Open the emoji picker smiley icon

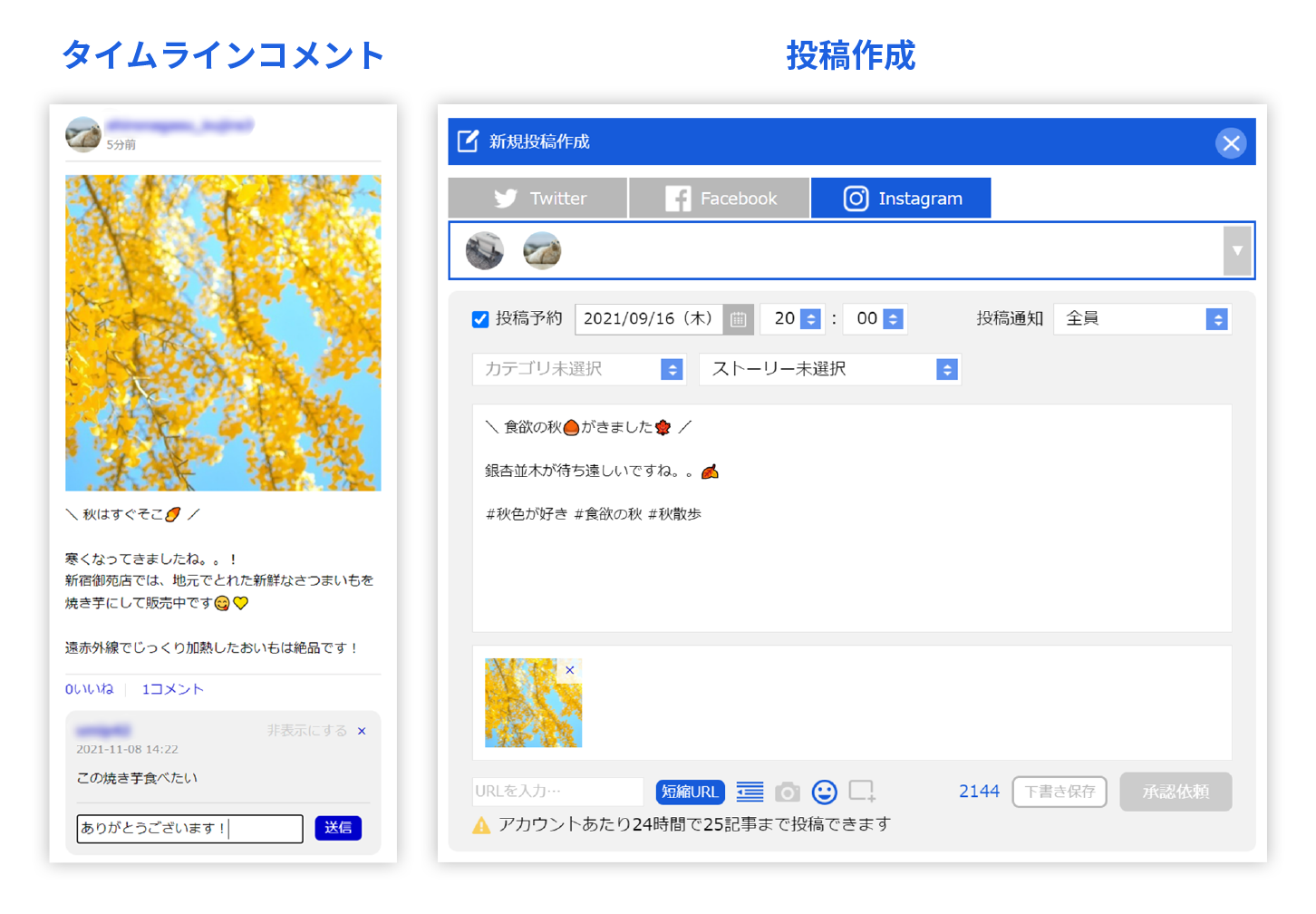pyautogui.click(x=824, y=792)
